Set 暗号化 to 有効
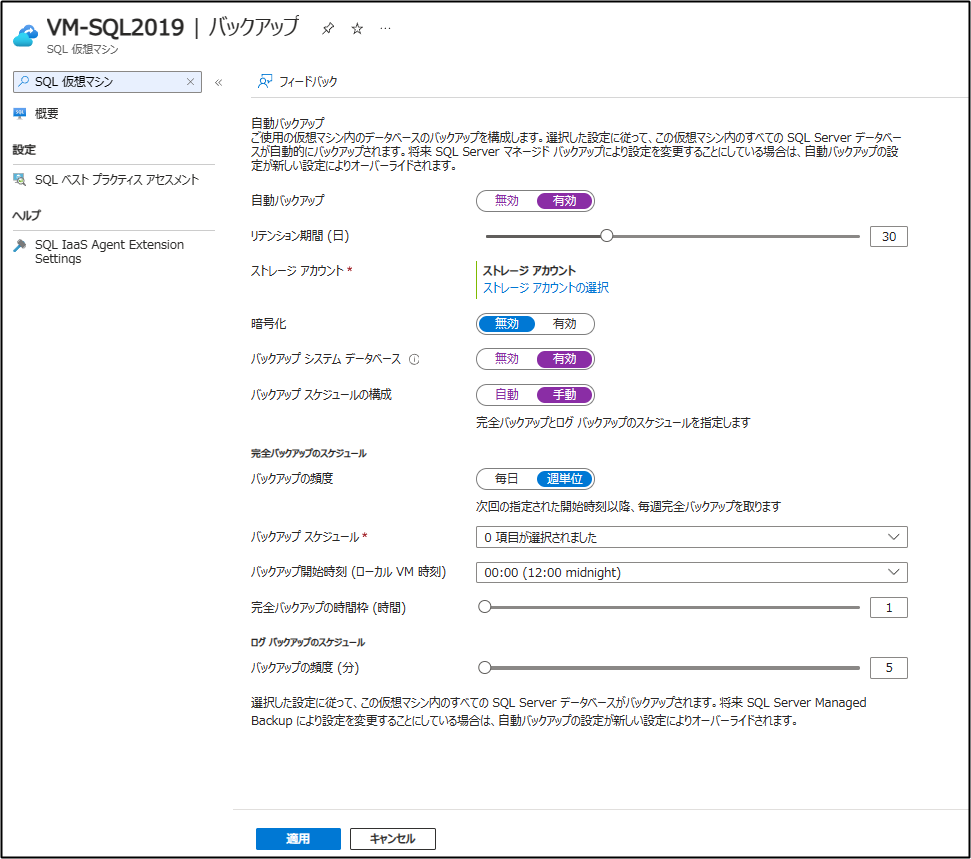Viewport: 971px width, 859px height. [x=564, y=324]
